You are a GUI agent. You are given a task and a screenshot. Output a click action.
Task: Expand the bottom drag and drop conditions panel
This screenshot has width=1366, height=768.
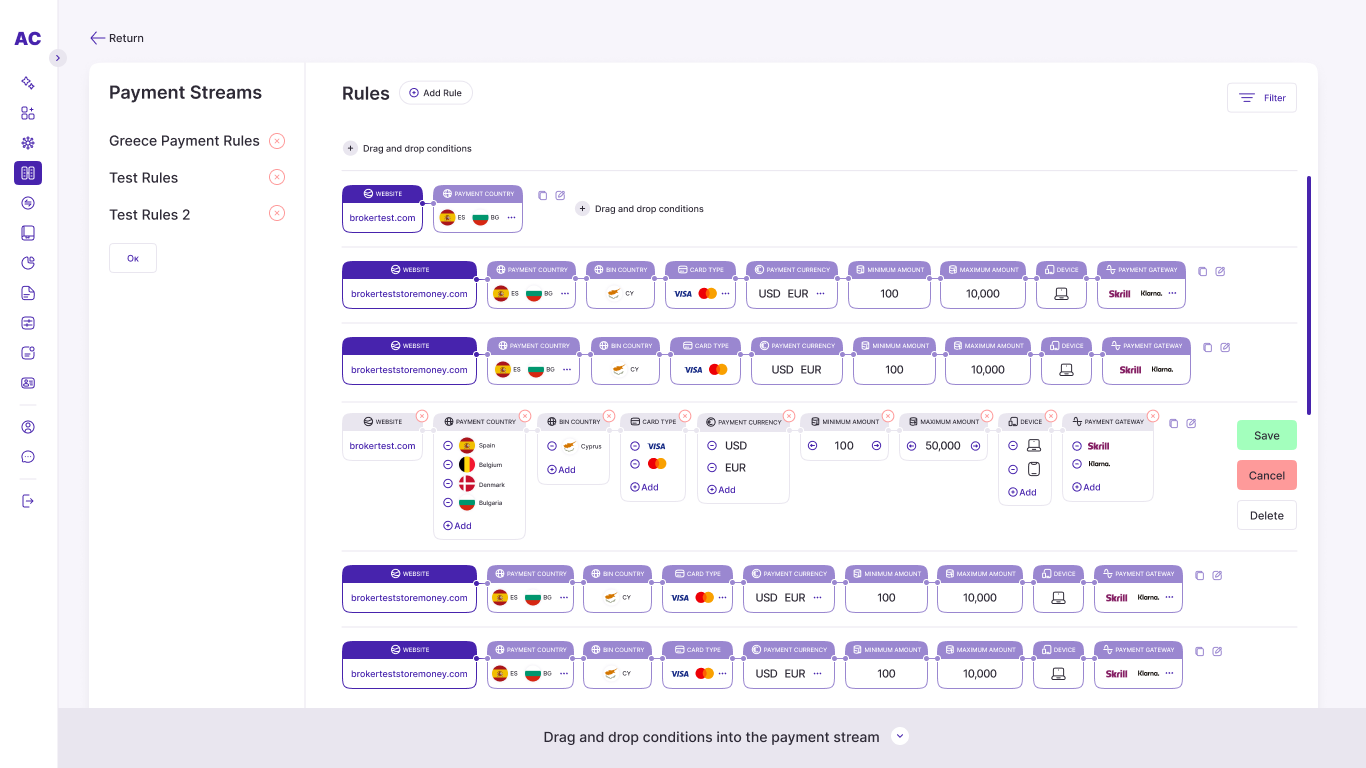coord(900,736)
